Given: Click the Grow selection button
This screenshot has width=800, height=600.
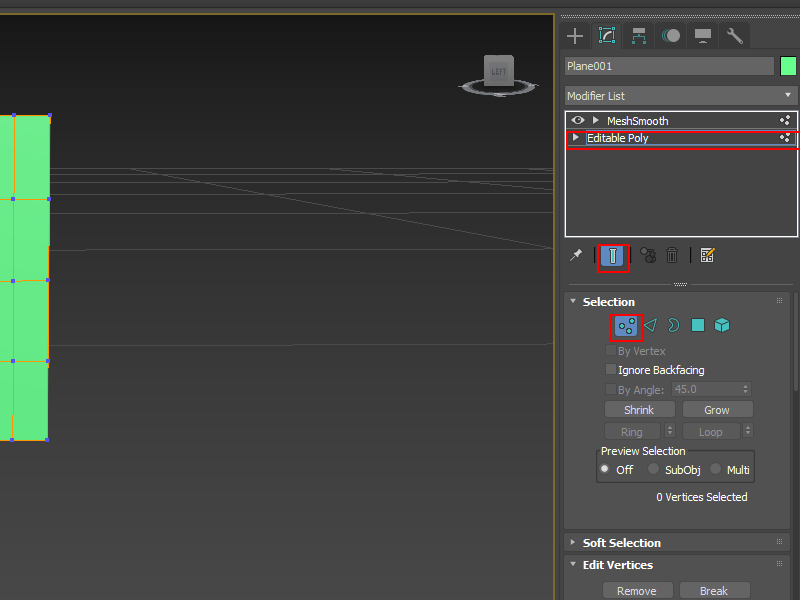Looking at the screenshot, I should 717,410.
